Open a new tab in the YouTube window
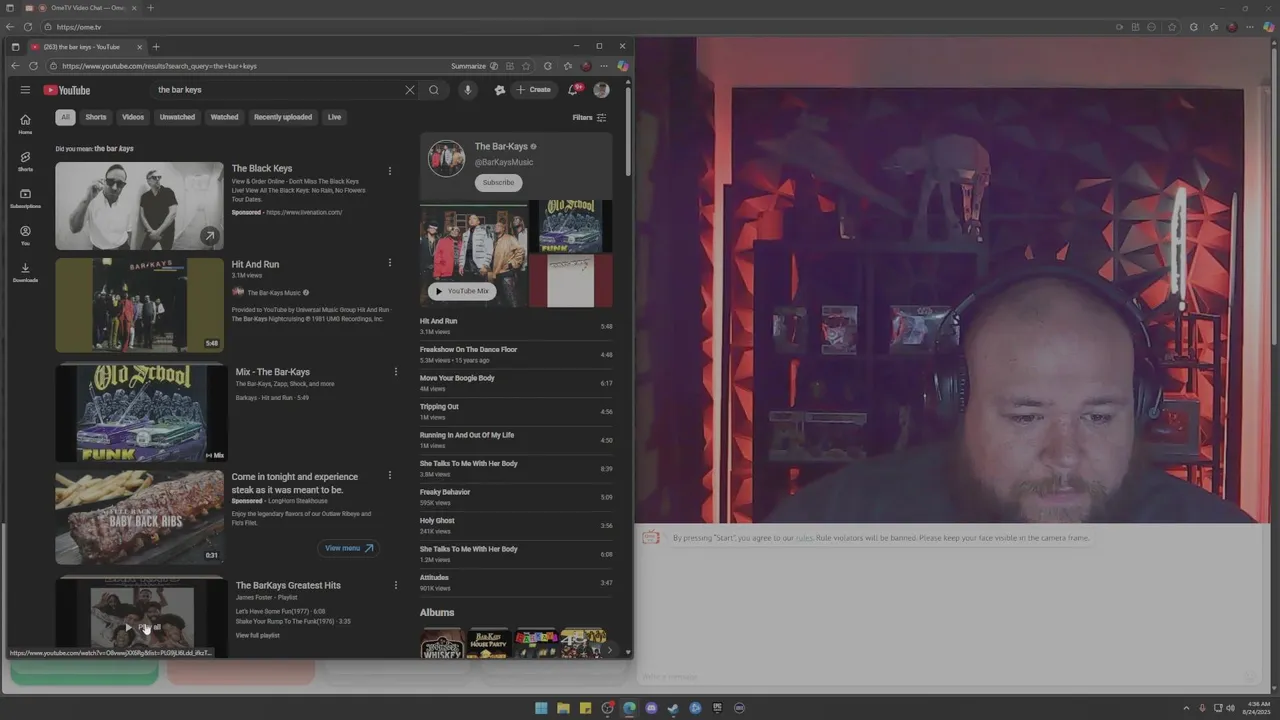Screen dimensions: 1280x720 [156, 47]
